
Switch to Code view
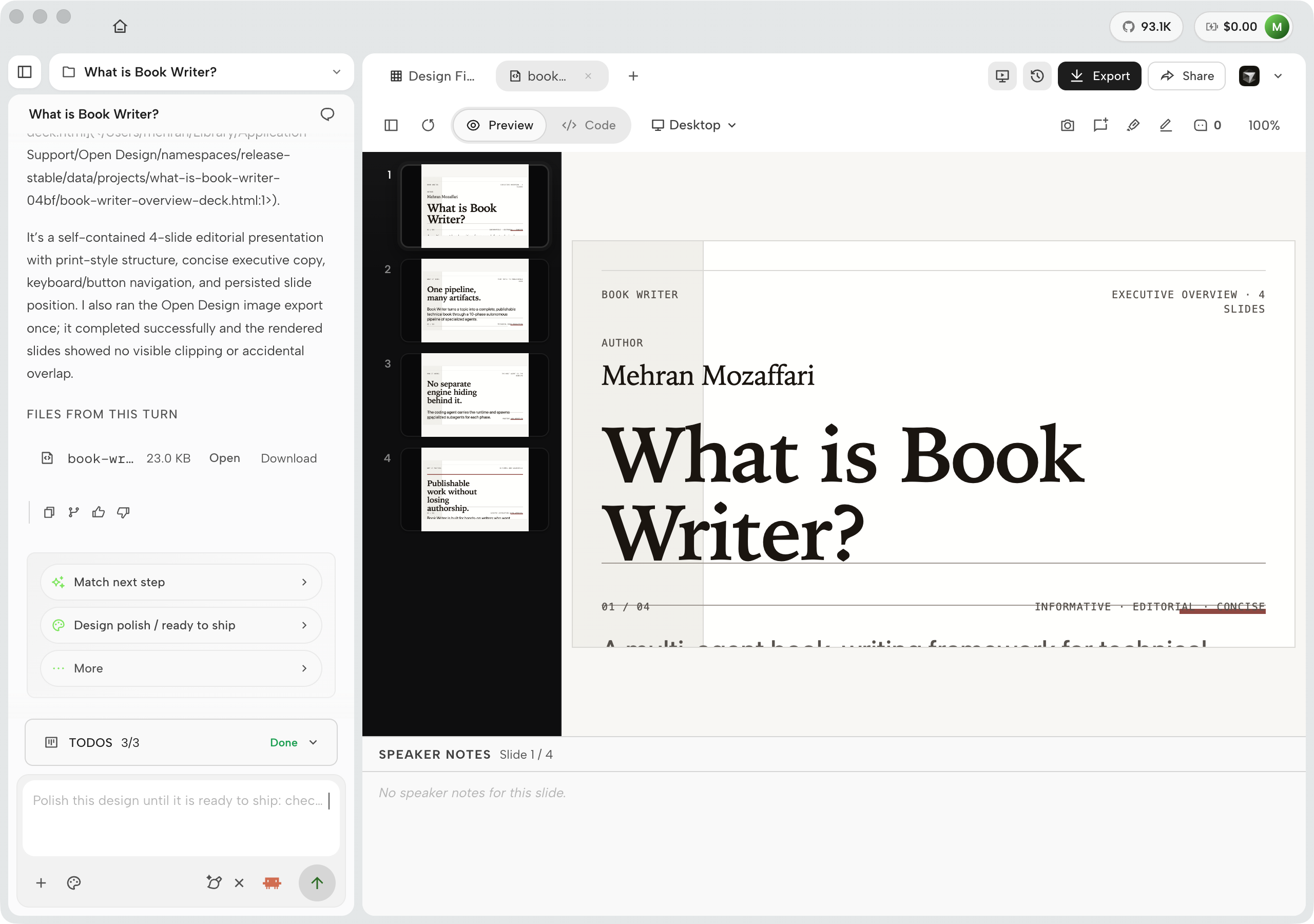[588, 125]
